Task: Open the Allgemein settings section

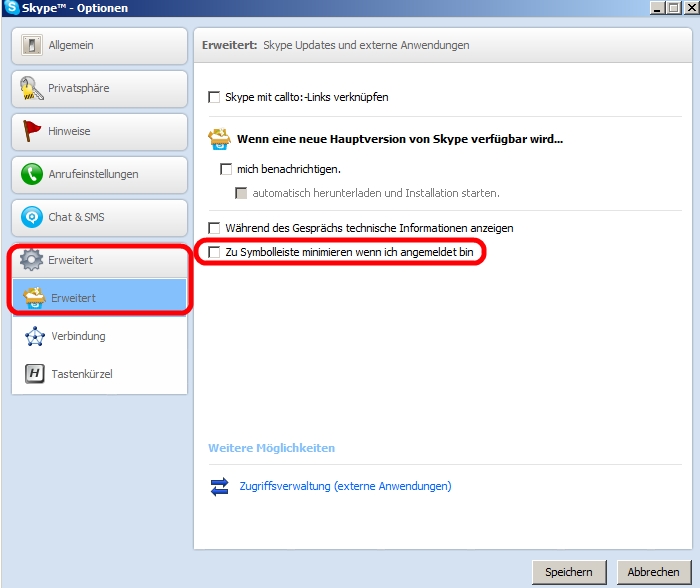Action: pos(99,46)
